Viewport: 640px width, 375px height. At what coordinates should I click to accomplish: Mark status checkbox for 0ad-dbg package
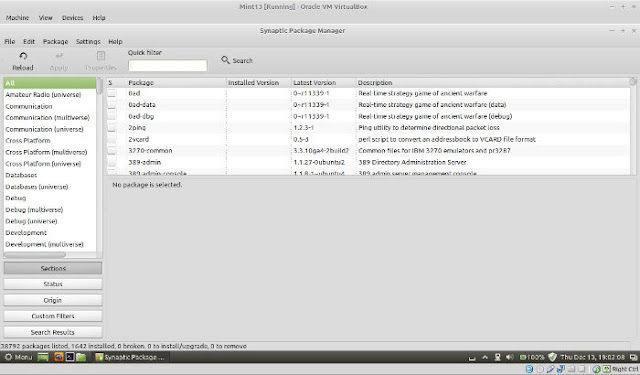point(111,116)
